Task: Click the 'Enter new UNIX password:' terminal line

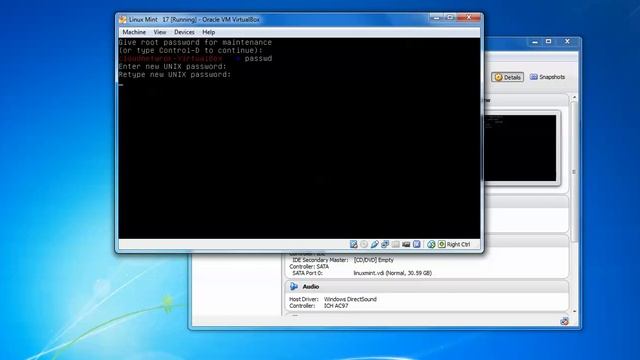Action: pos(172,67)
